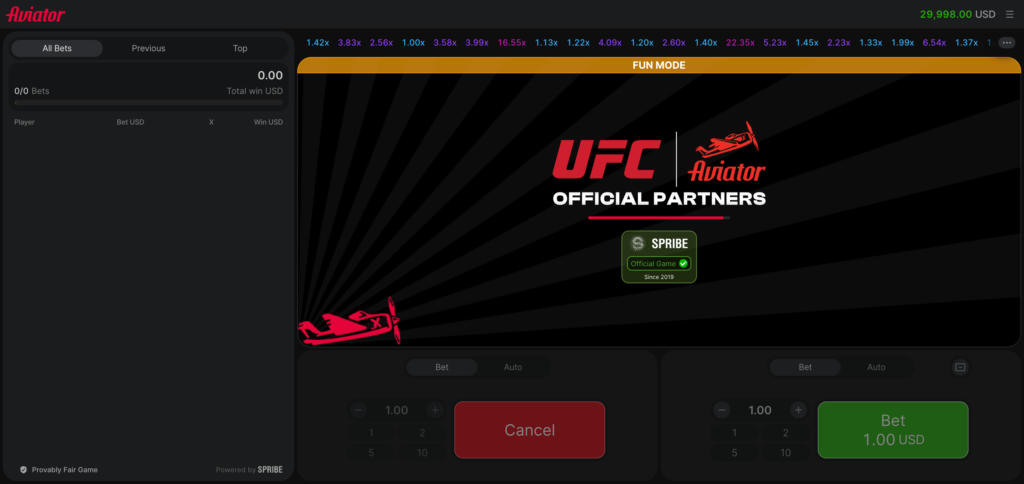The width and height of the screenshot is (1024, 484).
Task: Click the UFC logo in the game area
Action: point(606,158)
